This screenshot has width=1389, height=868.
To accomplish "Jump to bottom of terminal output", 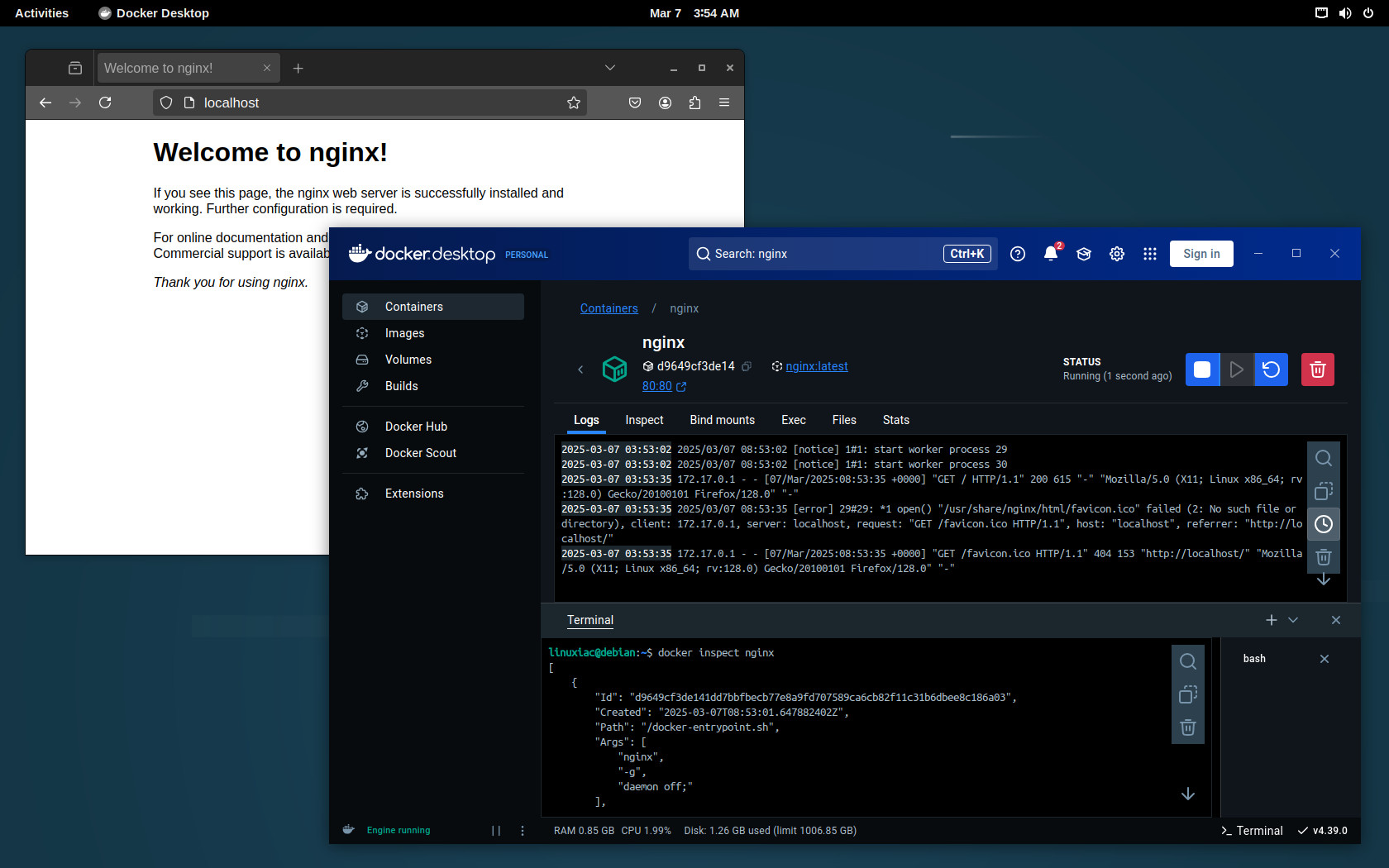I will point(1188,794).
